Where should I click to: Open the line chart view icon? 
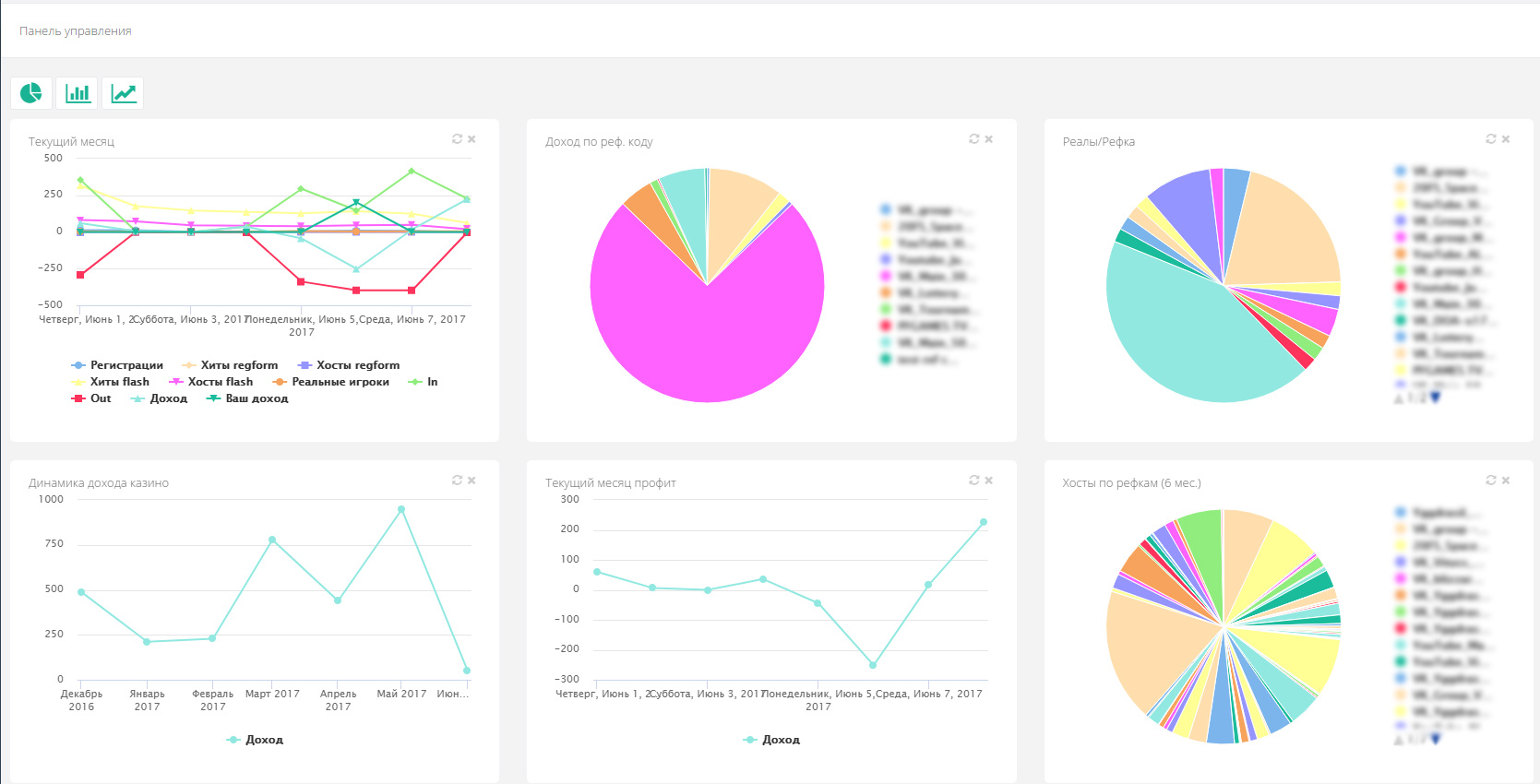click(x=123, y=93)
